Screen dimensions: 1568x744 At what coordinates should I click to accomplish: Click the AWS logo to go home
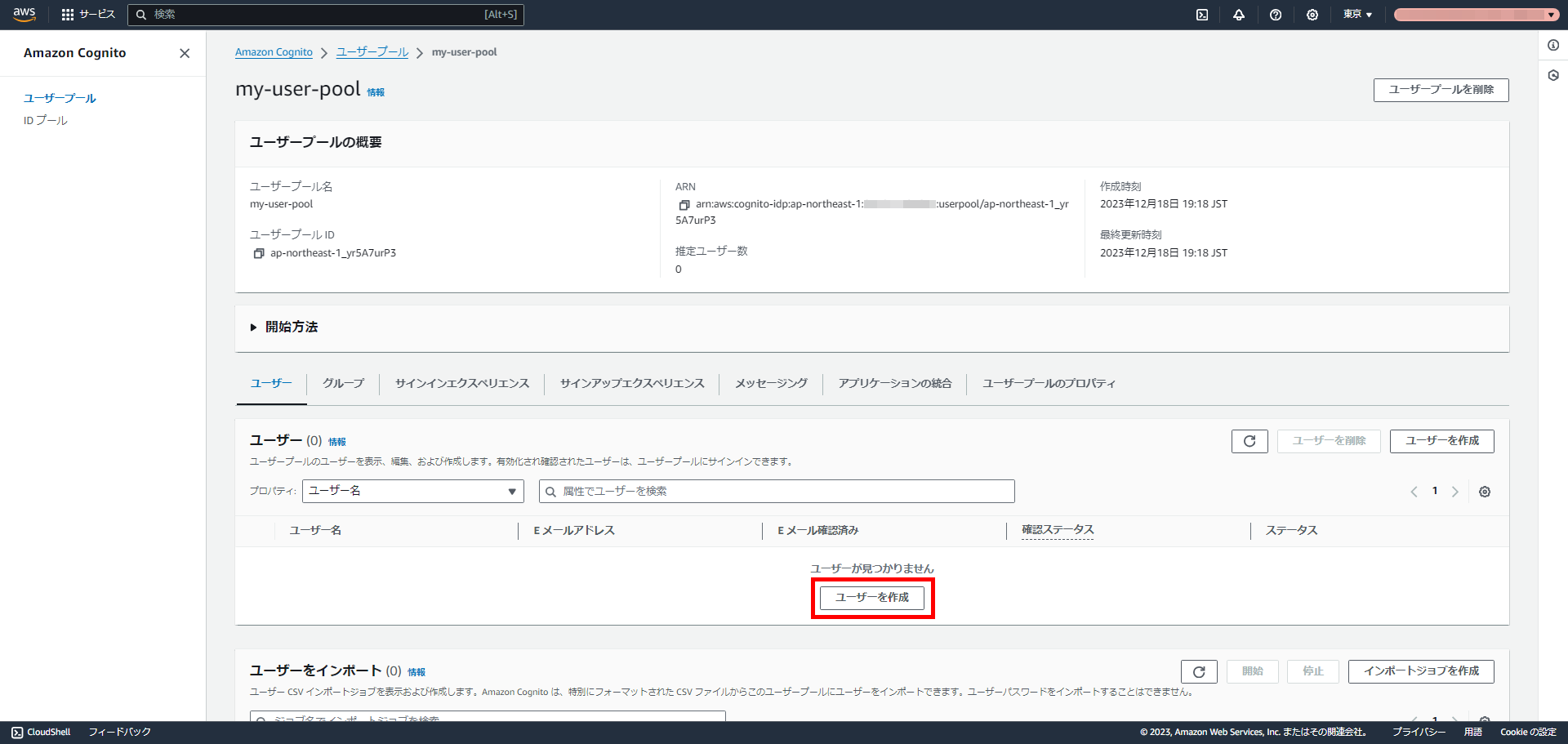click(24, 14)
